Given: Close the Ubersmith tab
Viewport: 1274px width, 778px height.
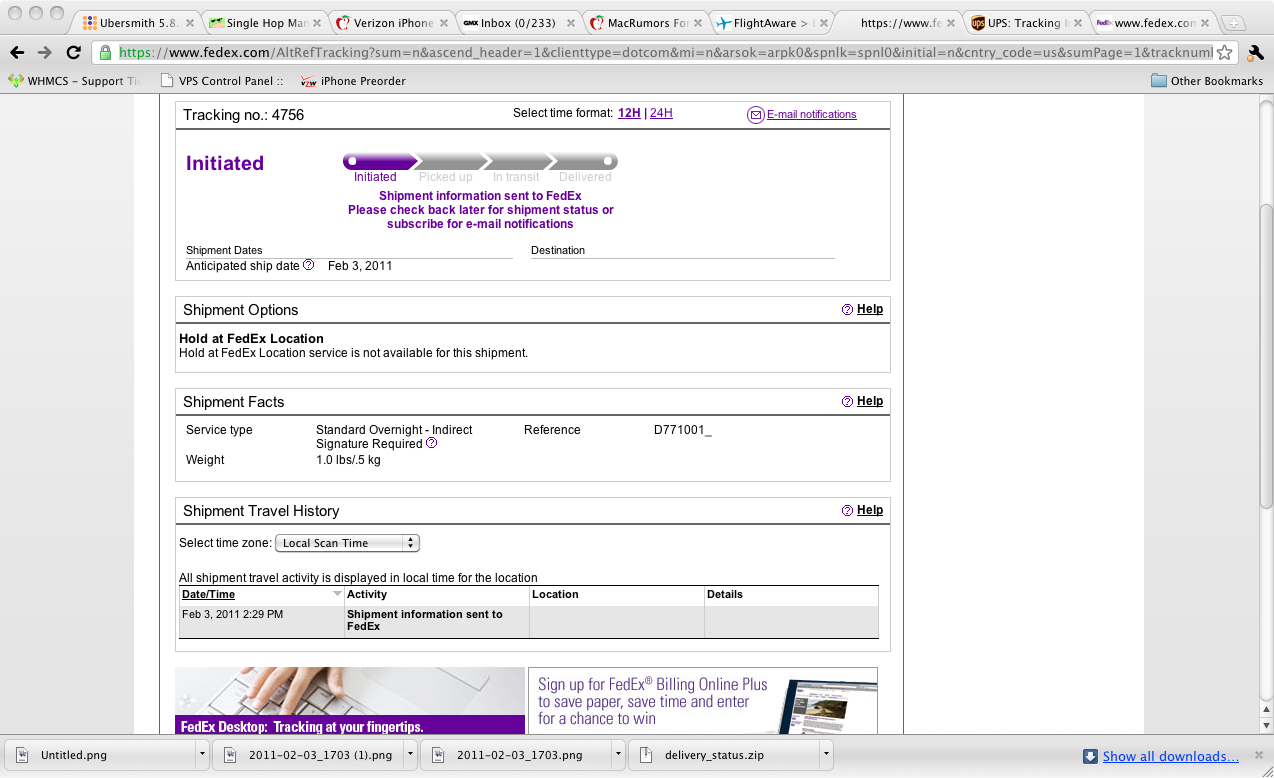Looking at the screenshot, I should (x=190, y=23).
